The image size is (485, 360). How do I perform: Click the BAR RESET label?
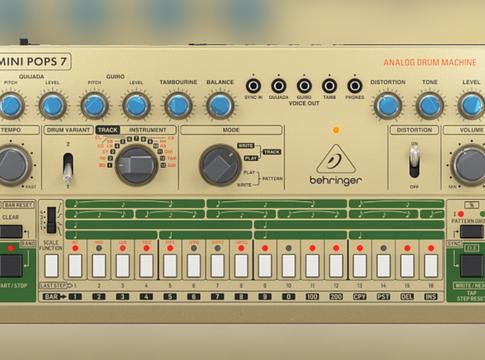pos(19,205)
